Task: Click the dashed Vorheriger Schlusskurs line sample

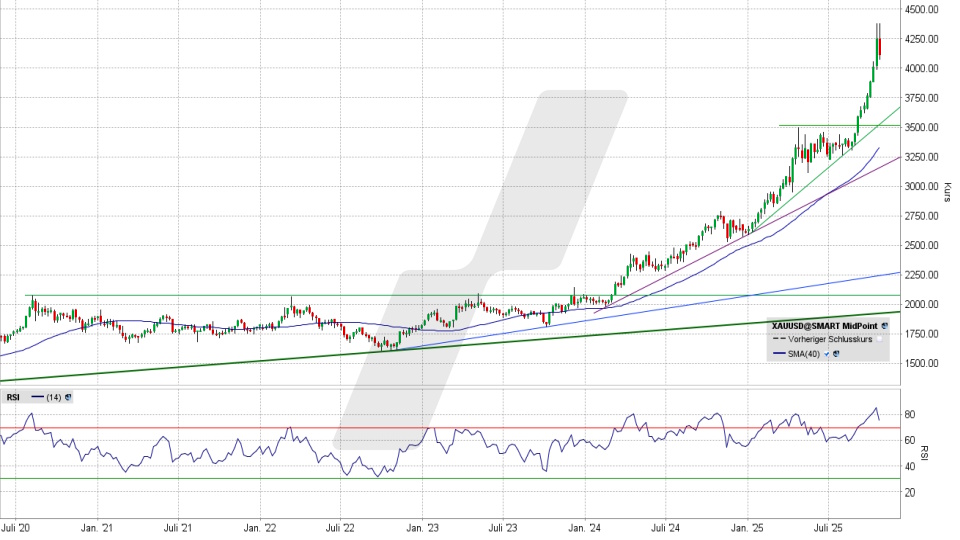Action: [x=780, y=340]
